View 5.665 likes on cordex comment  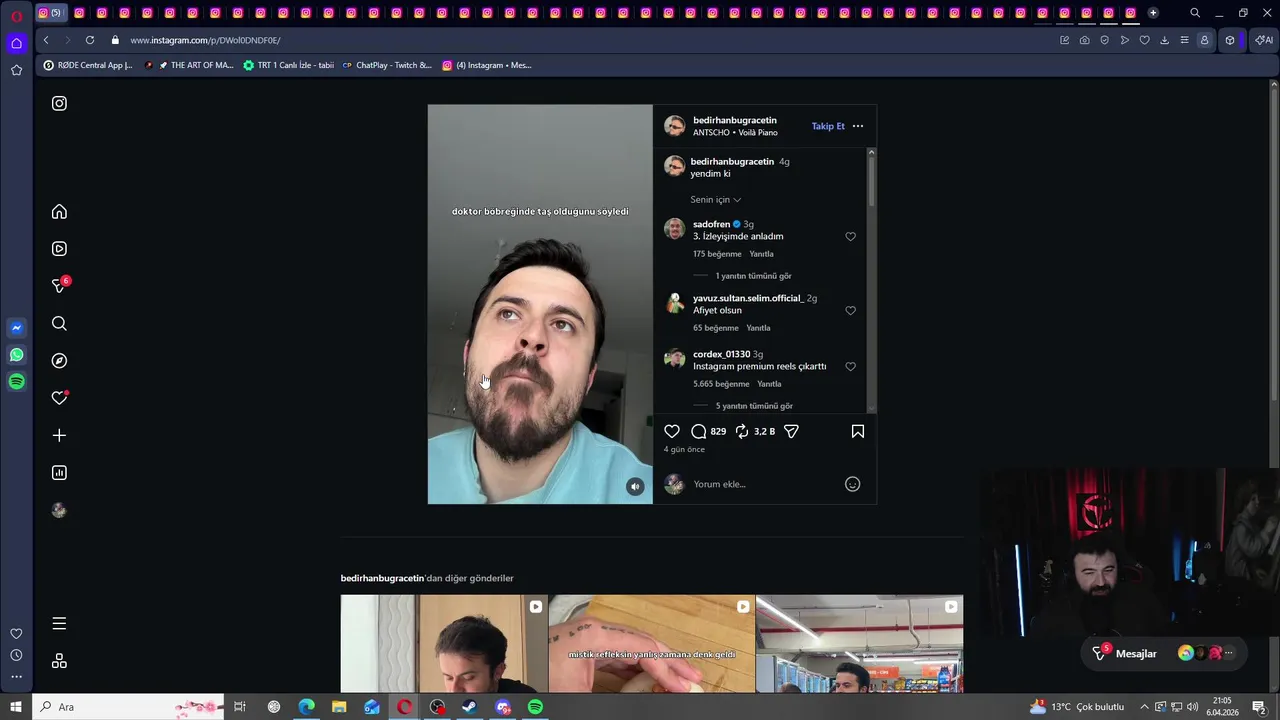click(721, 384)
